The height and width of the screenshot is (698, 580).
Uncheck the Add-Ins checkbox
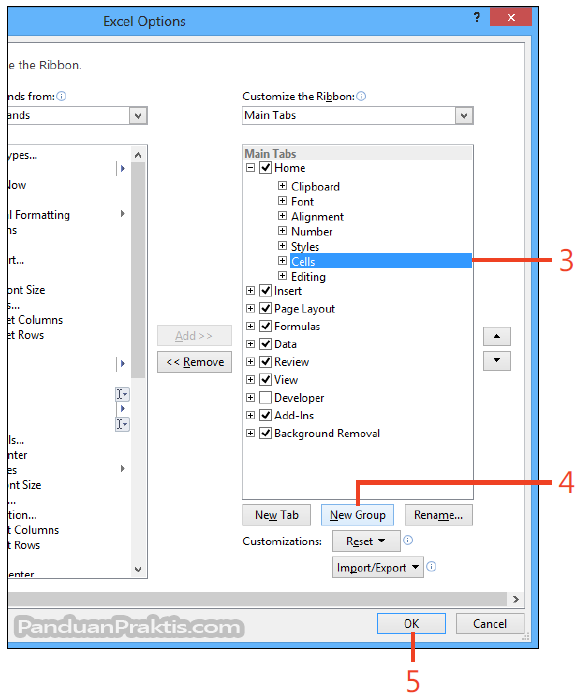click(x=266, y=415)
